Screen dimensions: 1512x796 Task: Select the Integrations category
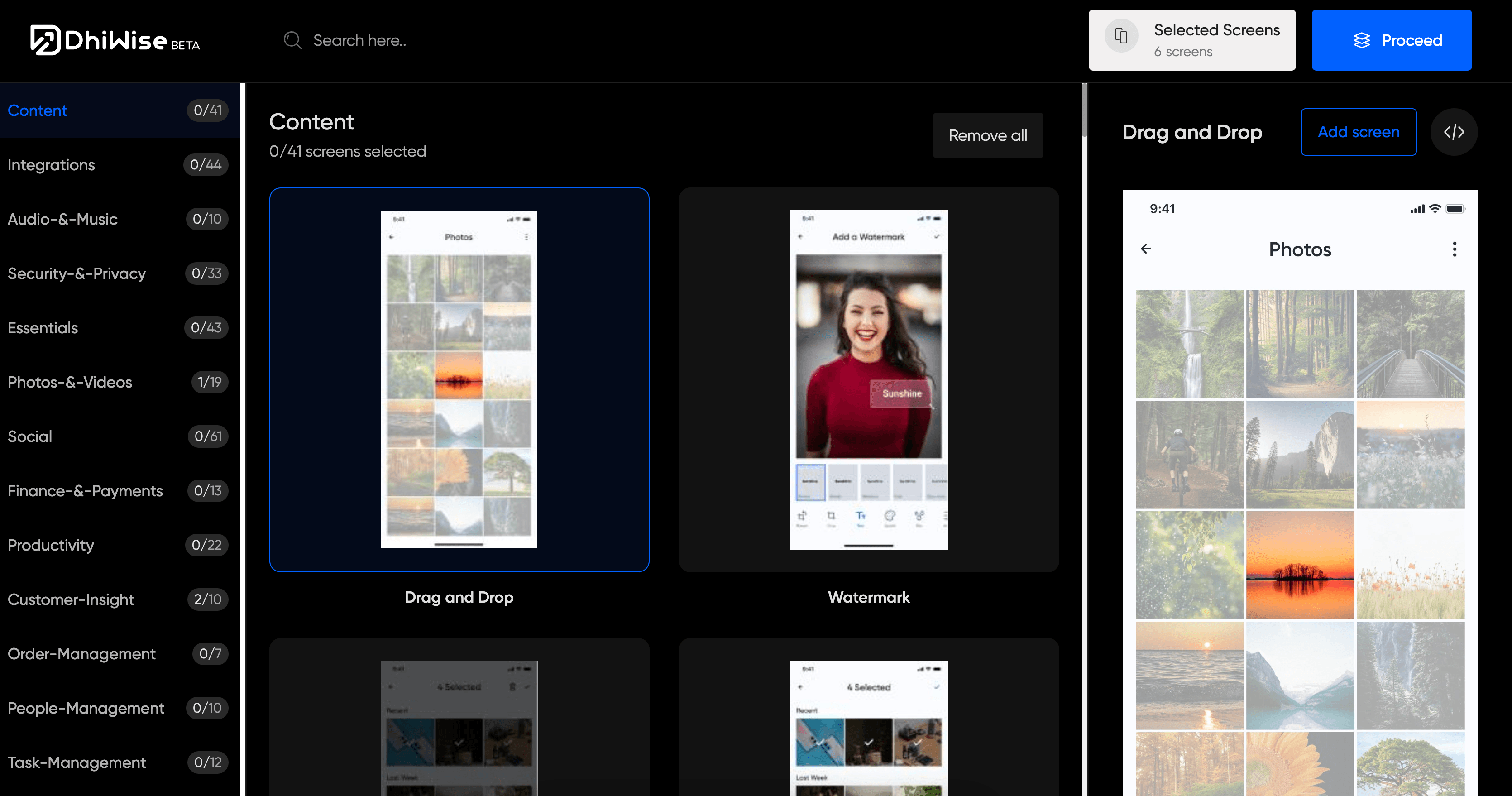coord(120,165)
